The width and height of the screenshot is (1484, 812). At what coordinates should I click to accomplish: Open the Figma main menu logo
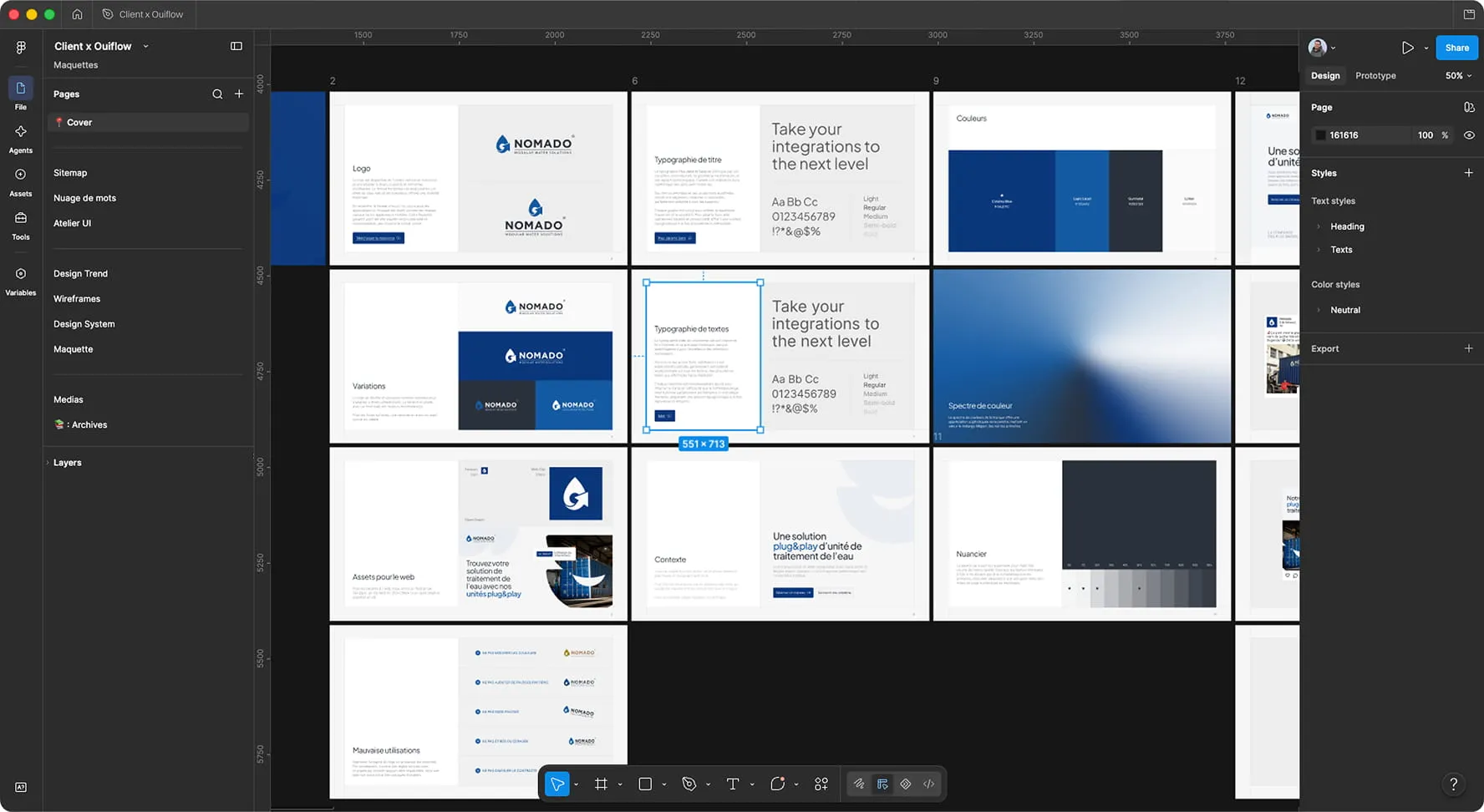coord(21,48)
